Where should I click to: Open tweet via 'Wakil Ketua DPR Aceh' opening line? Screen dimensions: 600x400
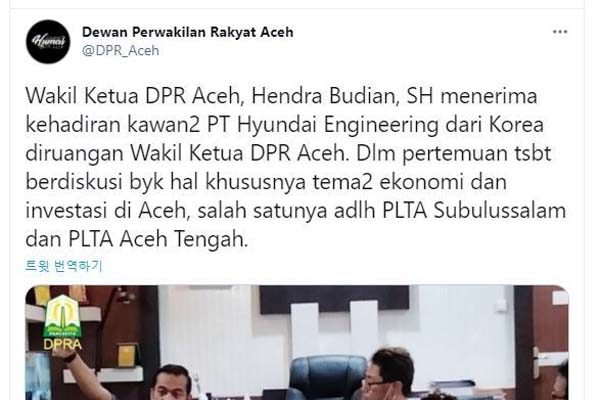(x=133, y=96)
